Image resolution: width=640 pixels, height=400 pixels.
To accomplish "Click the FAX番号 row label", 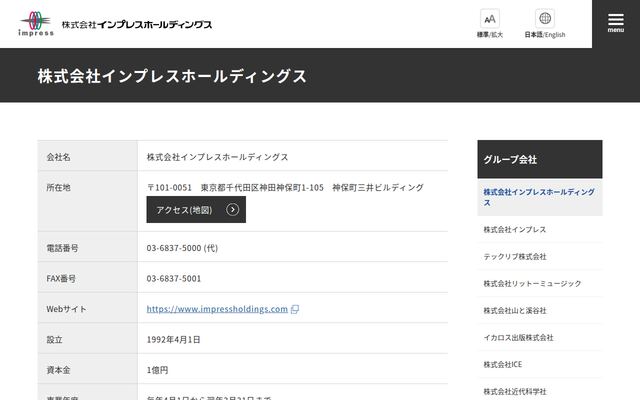I will 61,278.
